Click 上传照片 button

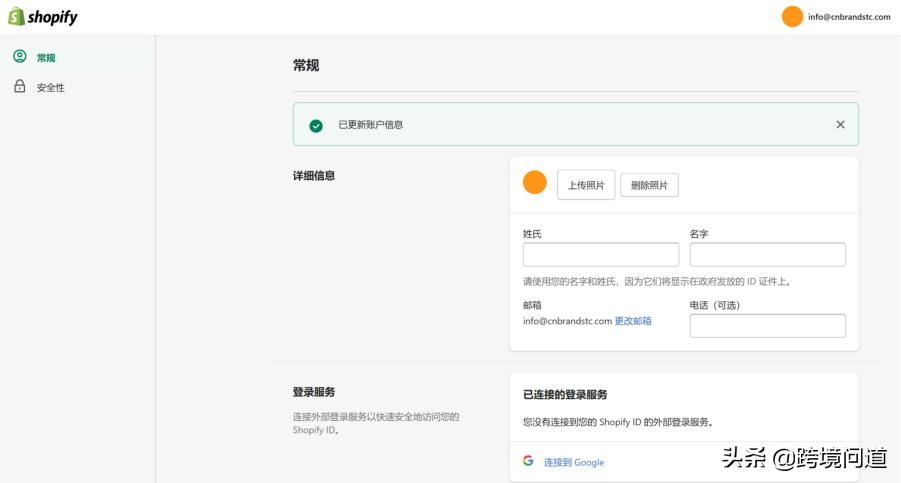586,185
